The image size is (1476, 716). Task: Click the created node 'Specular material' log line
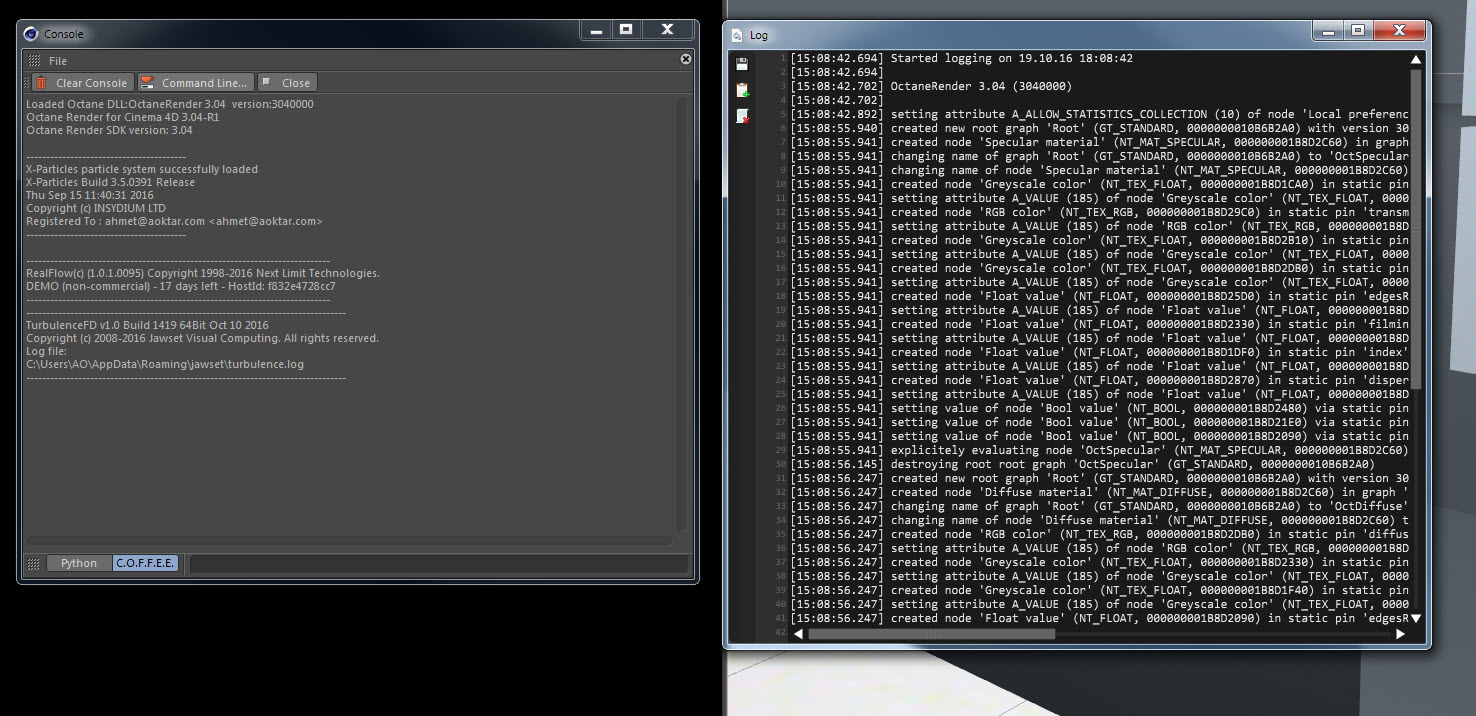1099,143
